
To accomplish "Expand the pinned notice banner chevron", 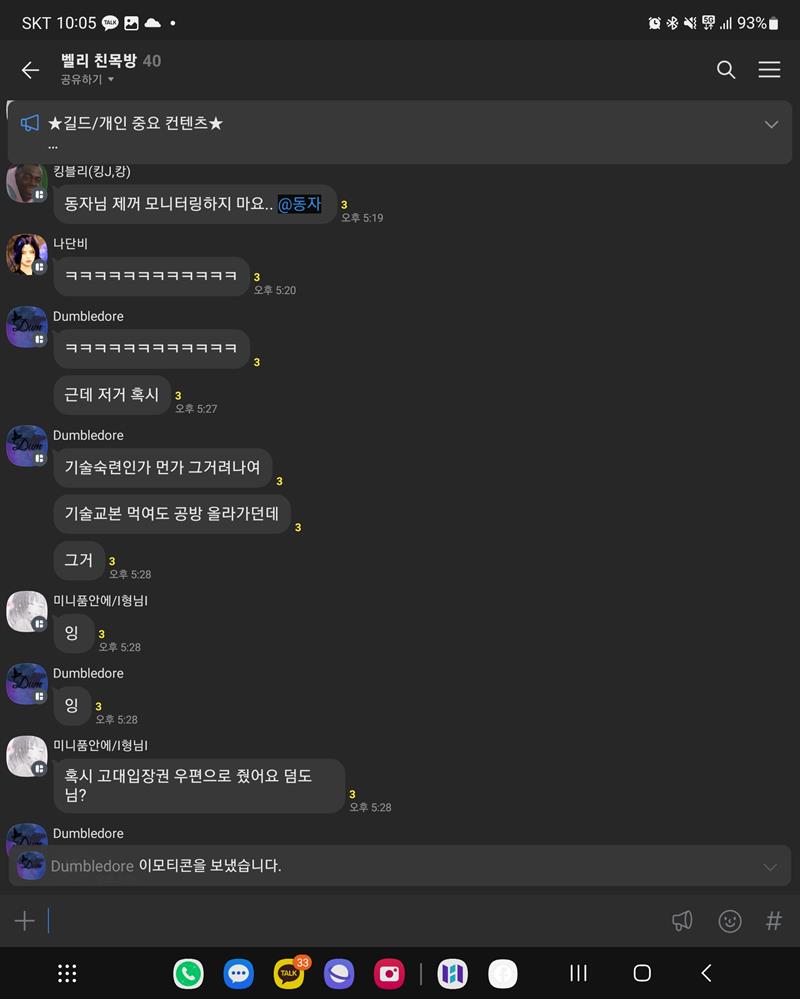I will click(x=771, y=124).
